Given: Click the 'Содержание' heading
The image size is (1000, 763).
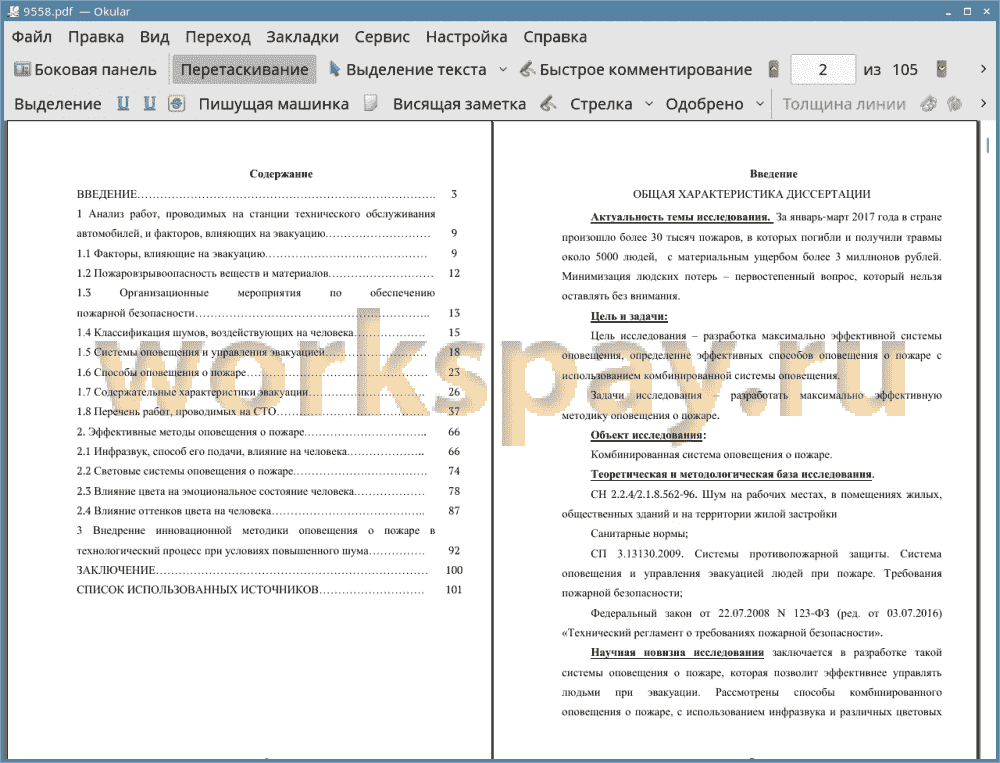Looking at the screenshot, I should 281,174.
